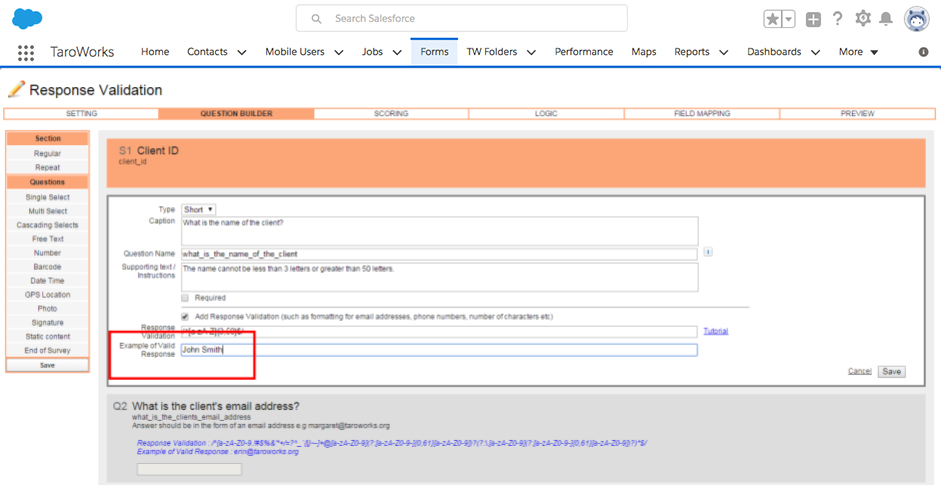The height and width of the screenshot is (485, 941).
Task: Expand the TW Folders chevron
Action: 531,52
